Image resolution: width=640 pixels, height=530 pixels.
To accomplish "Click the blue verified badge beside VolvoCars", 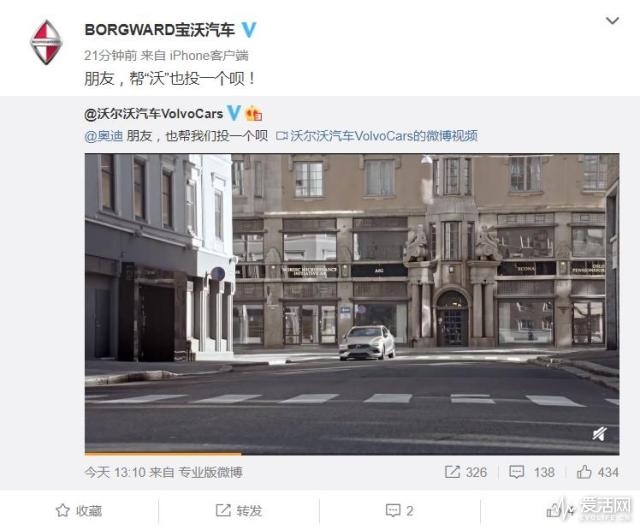I will pos(233,113).
